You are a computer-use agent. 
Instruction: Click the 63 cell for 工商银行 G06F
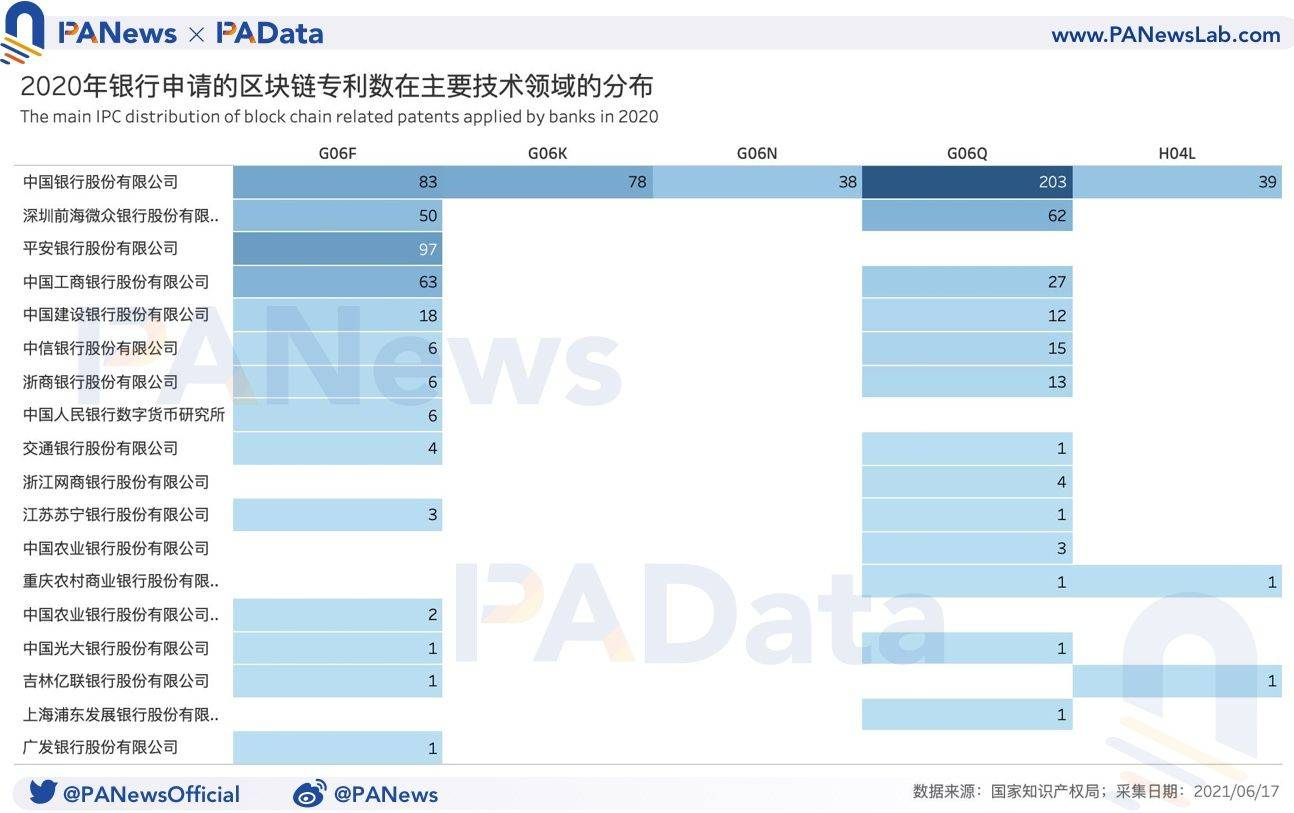coord(338,282)
